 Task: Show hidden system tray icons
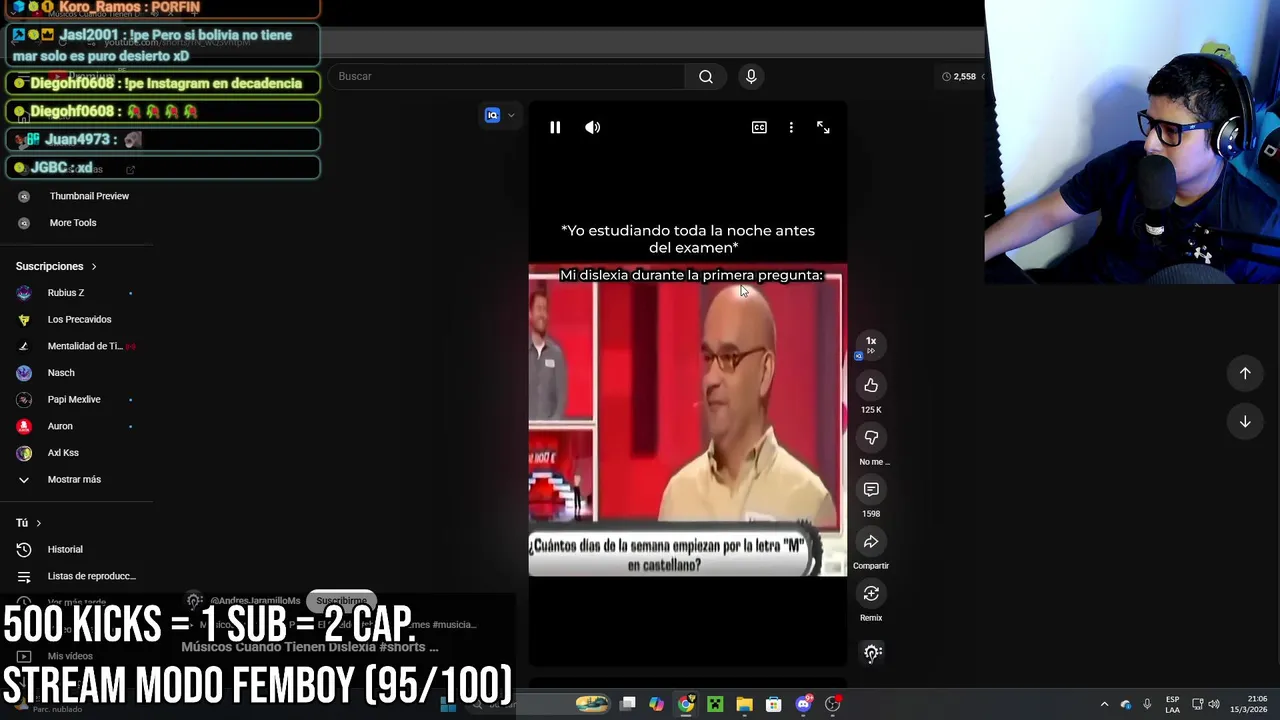(1104, 704)
